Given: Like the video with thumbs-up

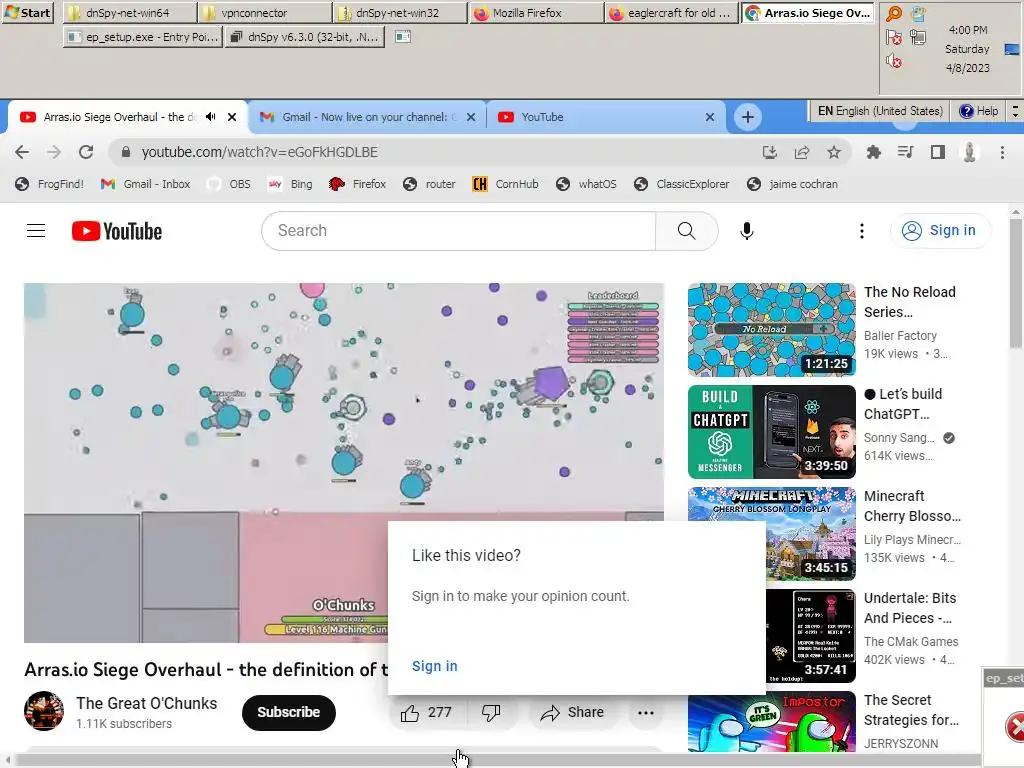Looking at the screenshot, I should (427, 712).
